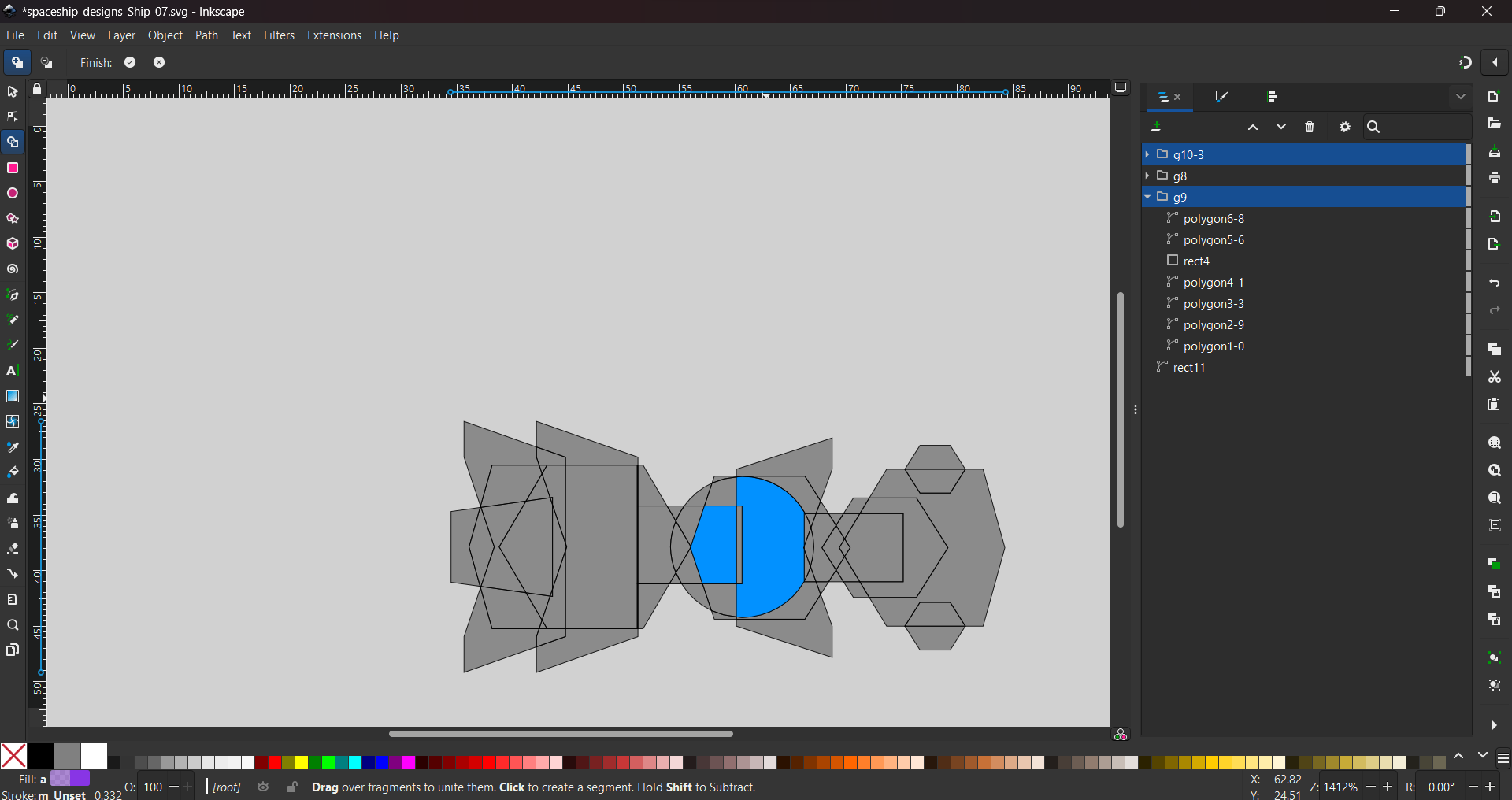Open the dock panel dropdown chevron

point(1462,97)
